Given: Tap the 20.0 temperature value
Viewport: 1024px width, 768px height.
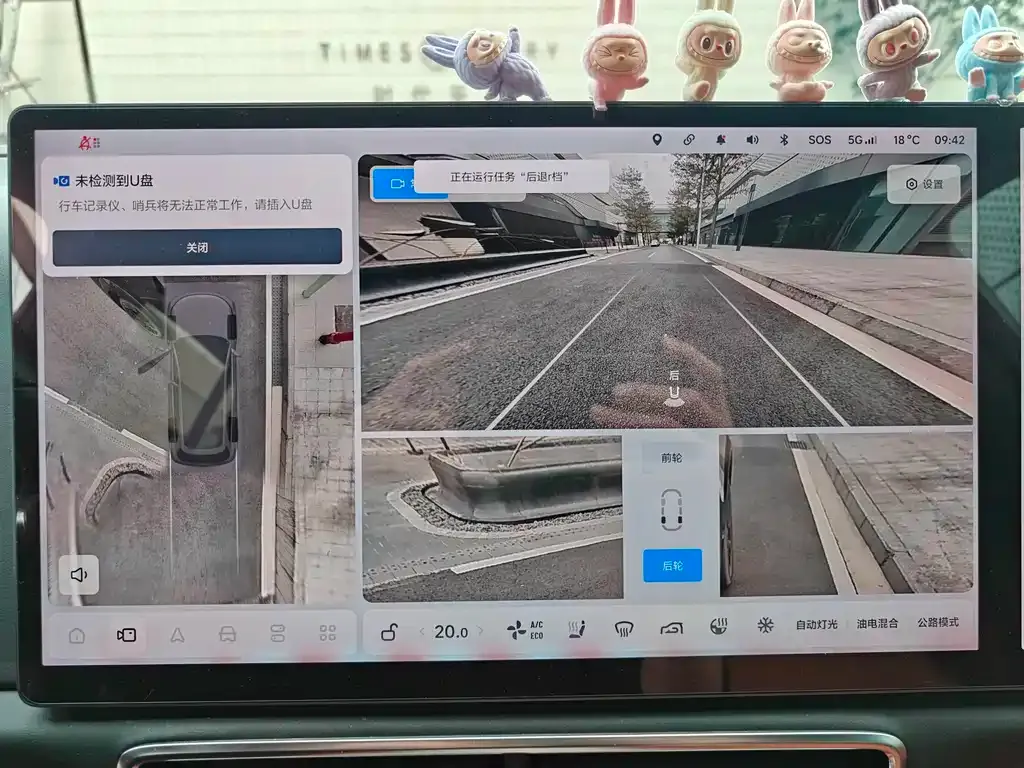Looking at the screenshot, I should pyautogui.click(x=451, y=632).
